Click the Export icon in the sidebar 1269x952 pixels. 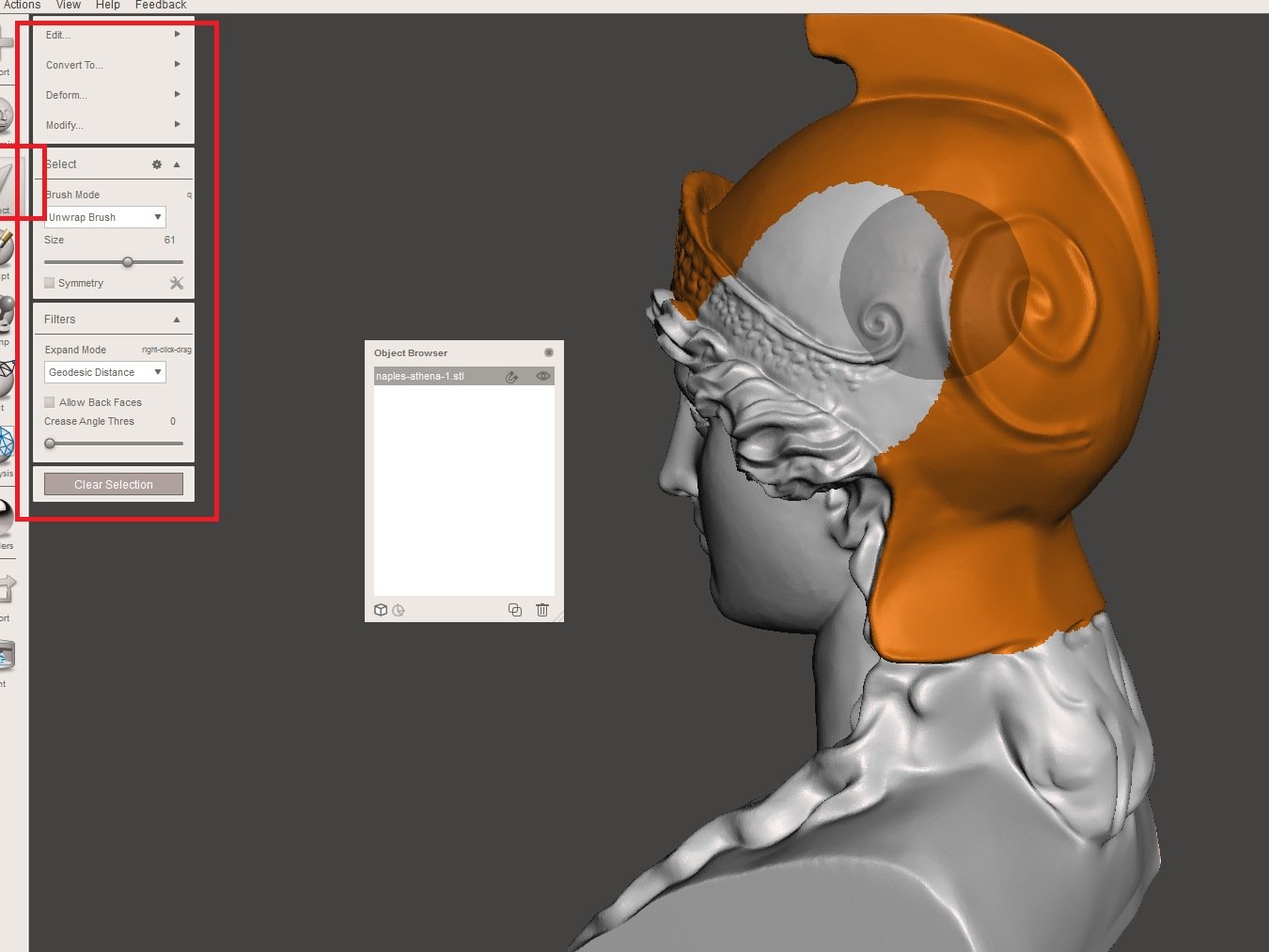click(x=8, y=587)
